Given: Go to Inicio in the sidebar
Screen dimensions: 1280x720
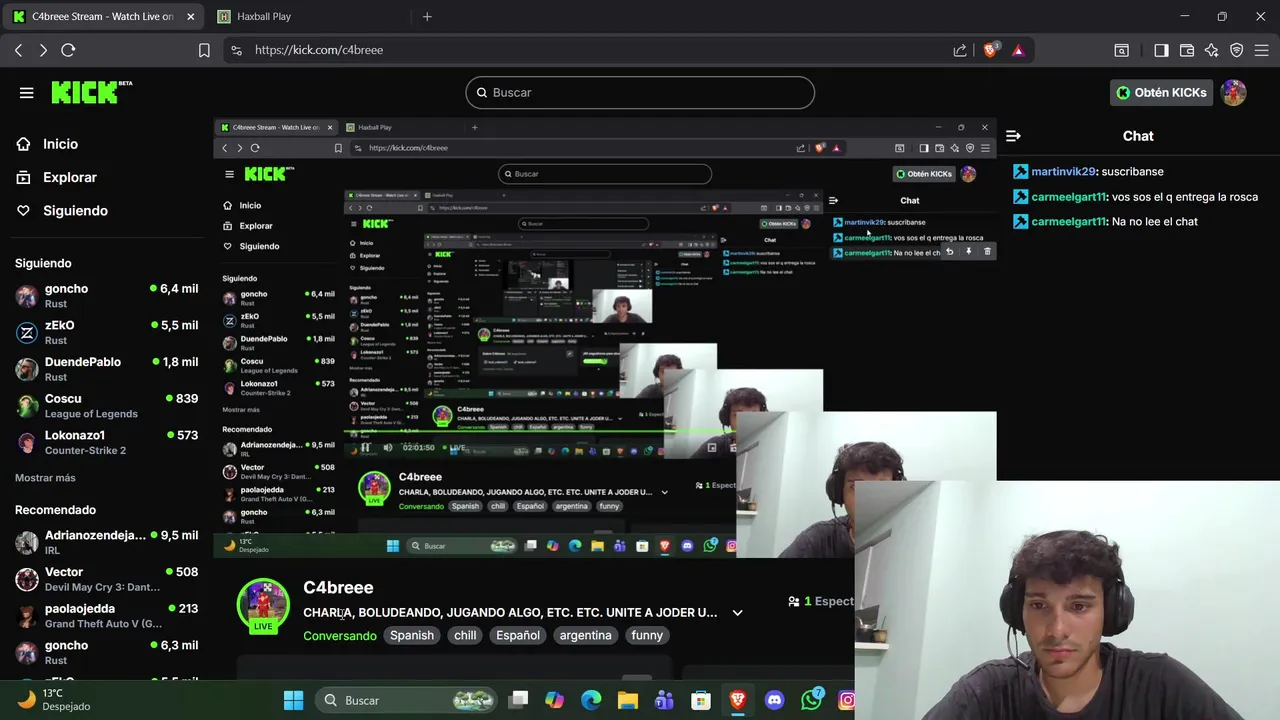Looking at the screenshot, I should 60,144.
